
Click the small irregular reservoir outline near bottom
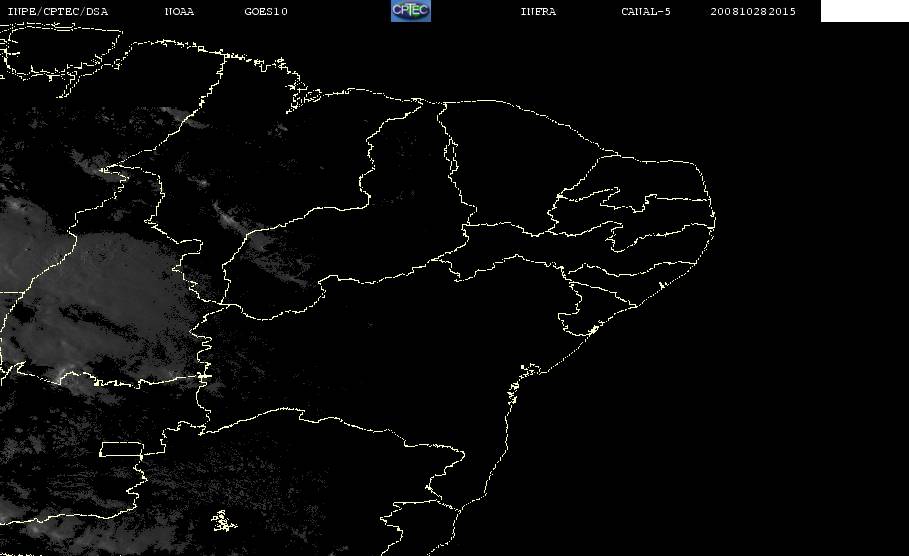pyautogui.click(x=224, y=521)
